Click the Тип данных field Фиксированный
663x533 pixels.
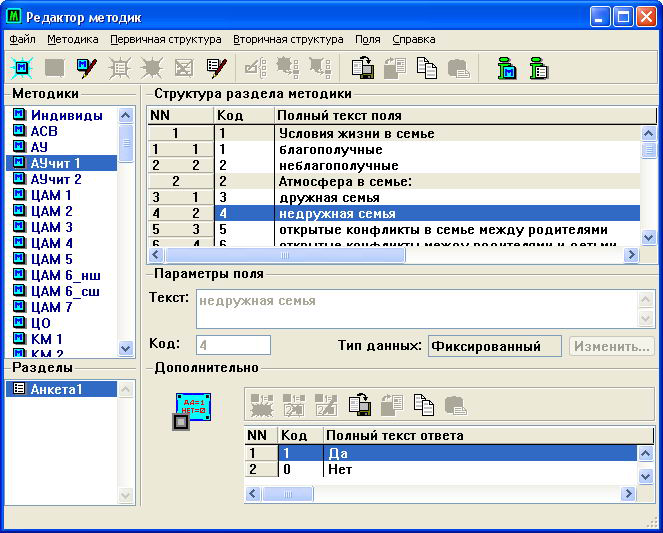point(495,346)
